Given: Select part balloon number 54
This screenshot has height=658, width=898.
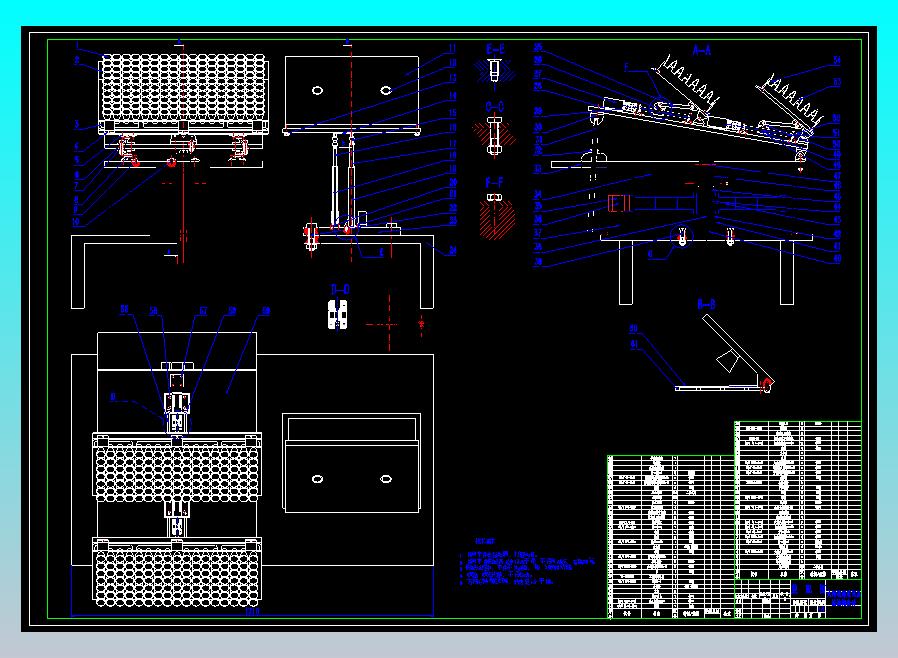Looking at the screenshot, I should point(837,60).
